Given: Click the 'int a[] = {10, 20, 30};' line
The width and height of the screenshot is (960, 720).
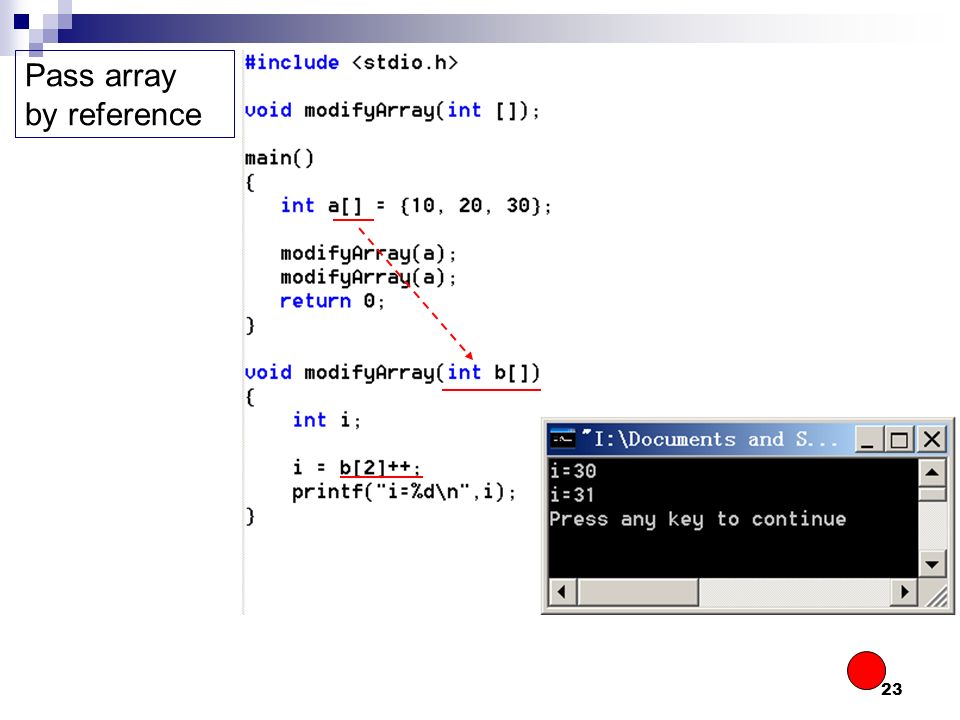Looking at the screenshot, I should (416, 206).
